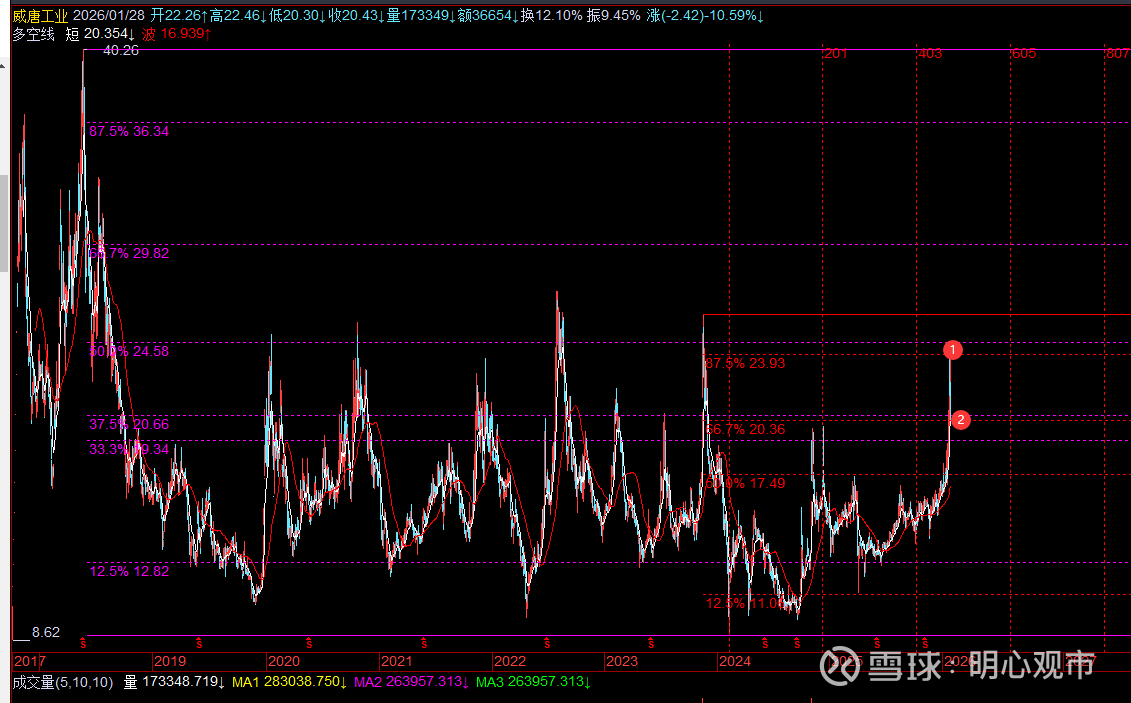The height and width of the screenshot is (703, 1131).
Task: Select the magenta MA2 volume value
Action: point(411,682)
